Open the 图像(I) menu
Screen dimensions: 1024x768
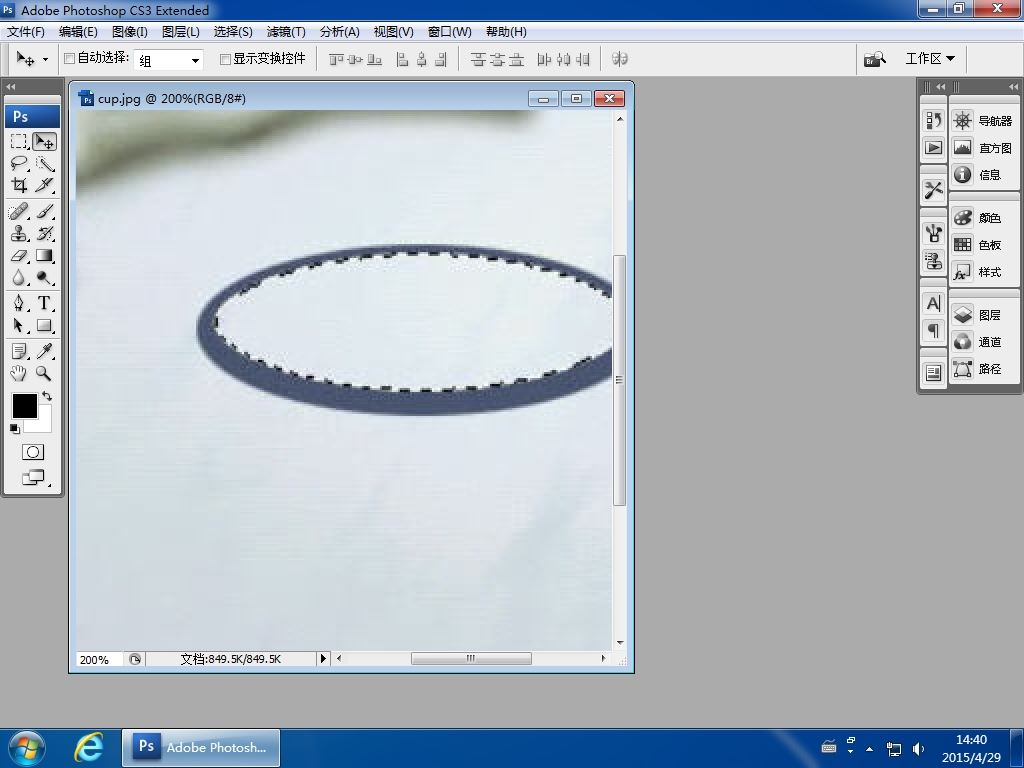pos(129,31)
